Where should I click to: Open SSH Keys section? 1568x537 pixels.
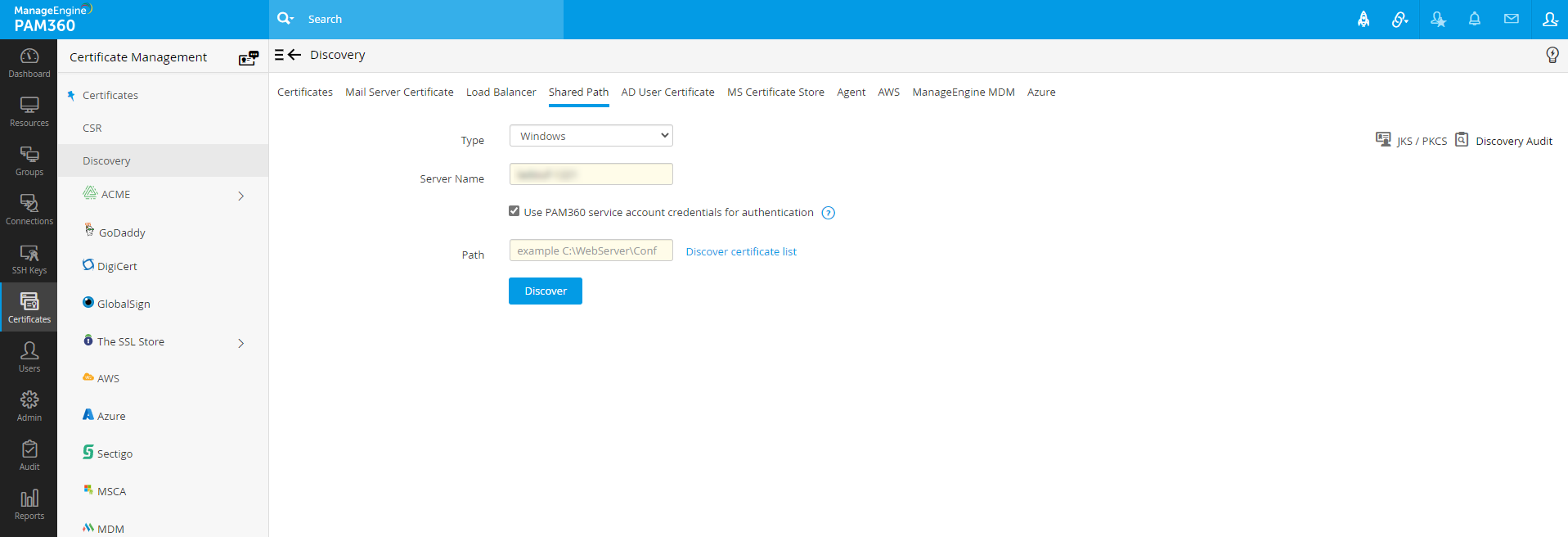29,259
